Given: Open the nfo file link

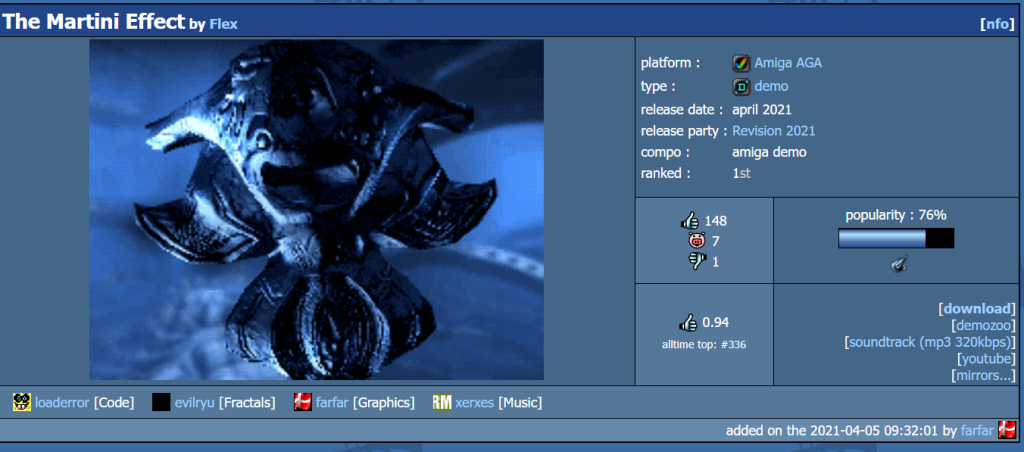Looking at the screenshot, I should [x=997, y=24].
